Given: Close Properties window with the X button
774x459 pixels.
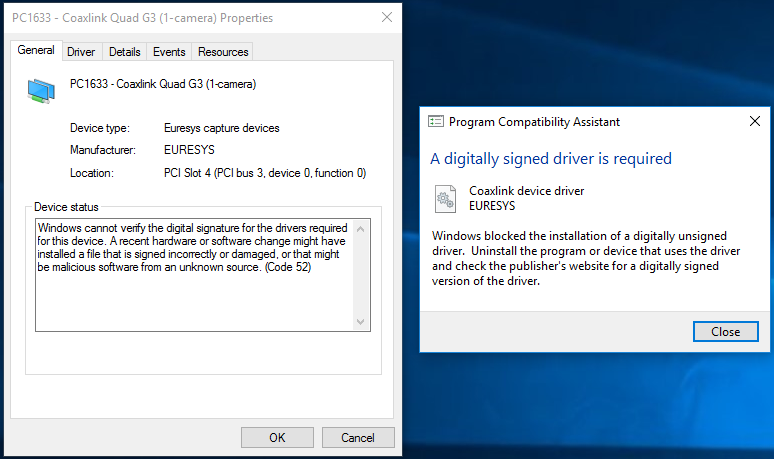Looking at the screenshot, I should (386, 18).
